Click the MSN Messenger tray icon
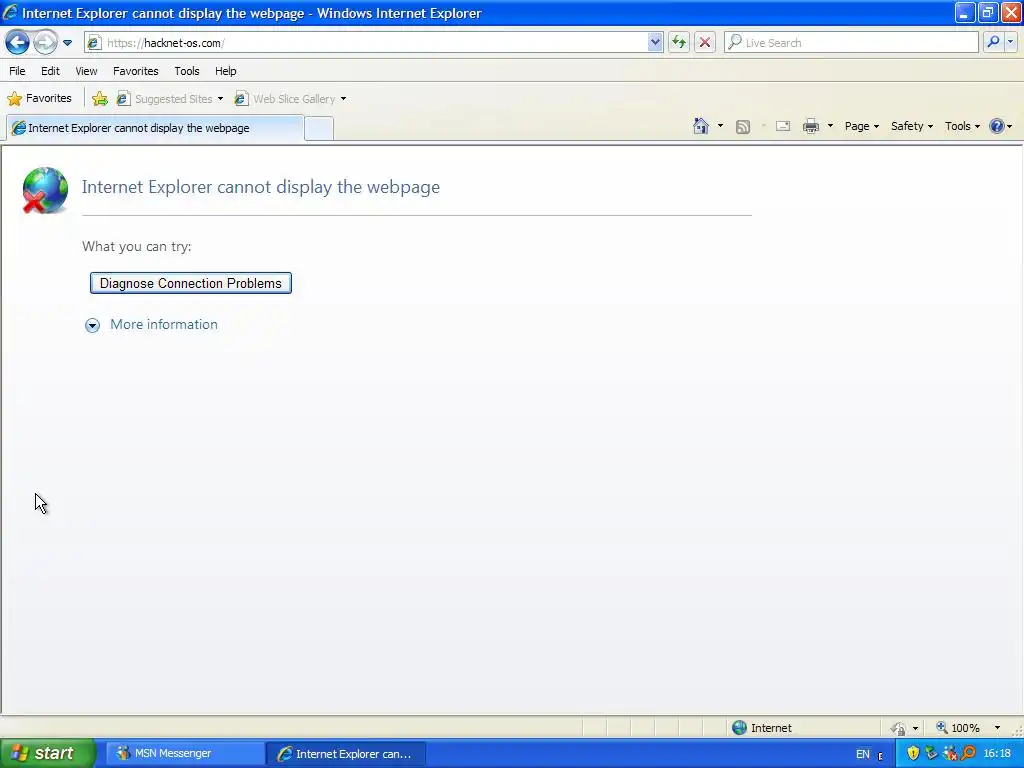1024x768 pixels. coord(950,753)
